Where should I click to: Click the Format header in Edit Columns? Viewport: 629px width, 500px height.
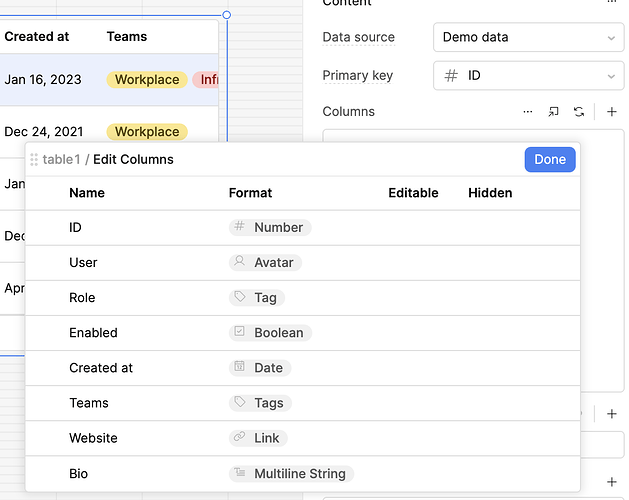(x=250, y=193)
